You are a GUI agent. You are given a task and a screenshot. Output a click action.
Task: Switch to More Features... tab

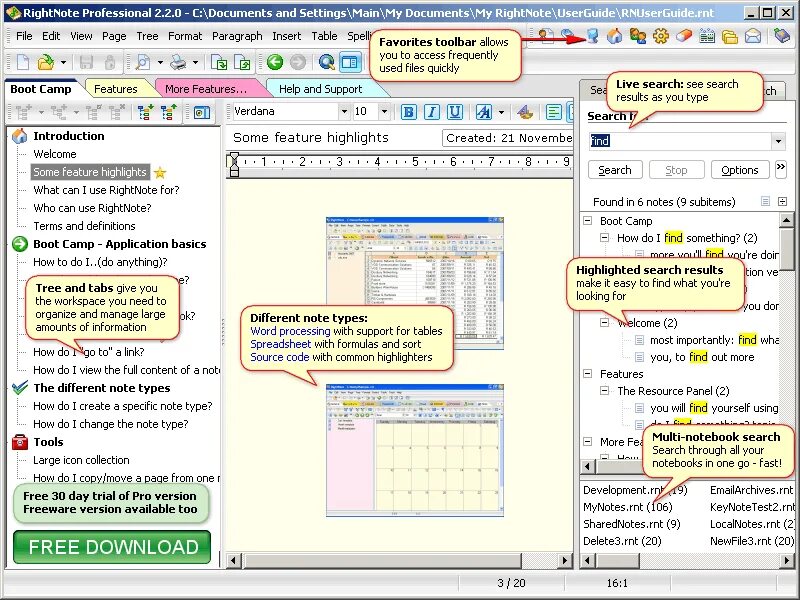pos(206,89)
